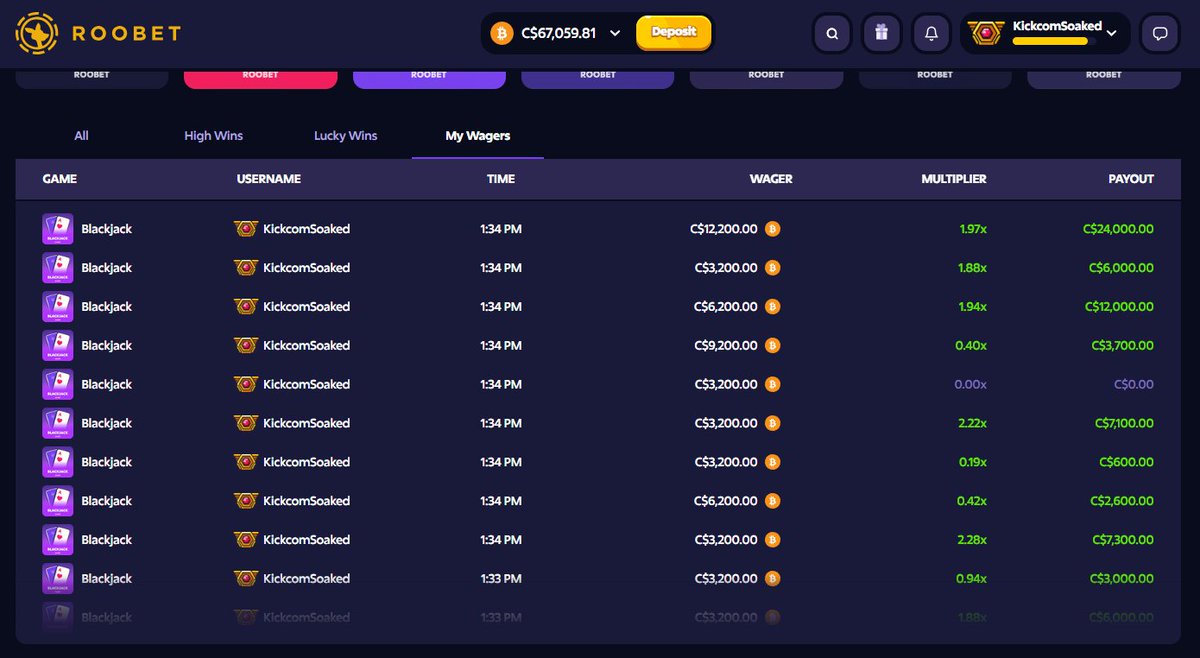
Task: Select the My Wagers tab
Action: [478, 136]
